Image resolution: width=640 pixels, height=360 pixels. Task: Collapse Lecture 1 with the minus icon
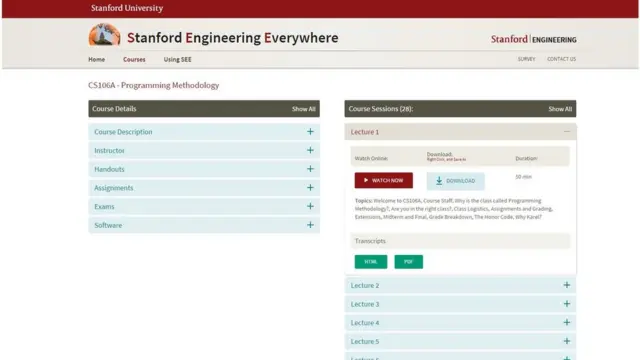point(567,131)
